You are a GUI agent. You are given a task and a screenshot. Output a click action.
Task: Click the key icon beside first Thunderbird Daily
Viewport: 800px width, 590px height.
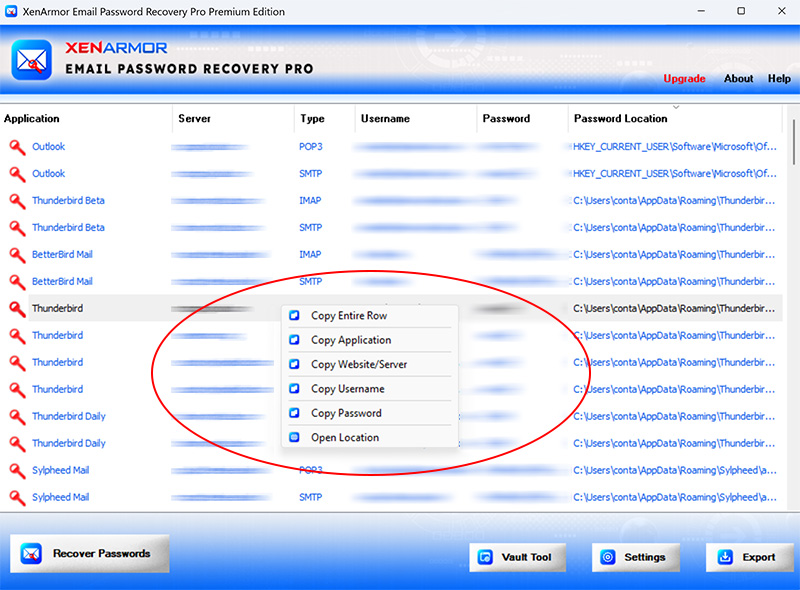[17, 417]
